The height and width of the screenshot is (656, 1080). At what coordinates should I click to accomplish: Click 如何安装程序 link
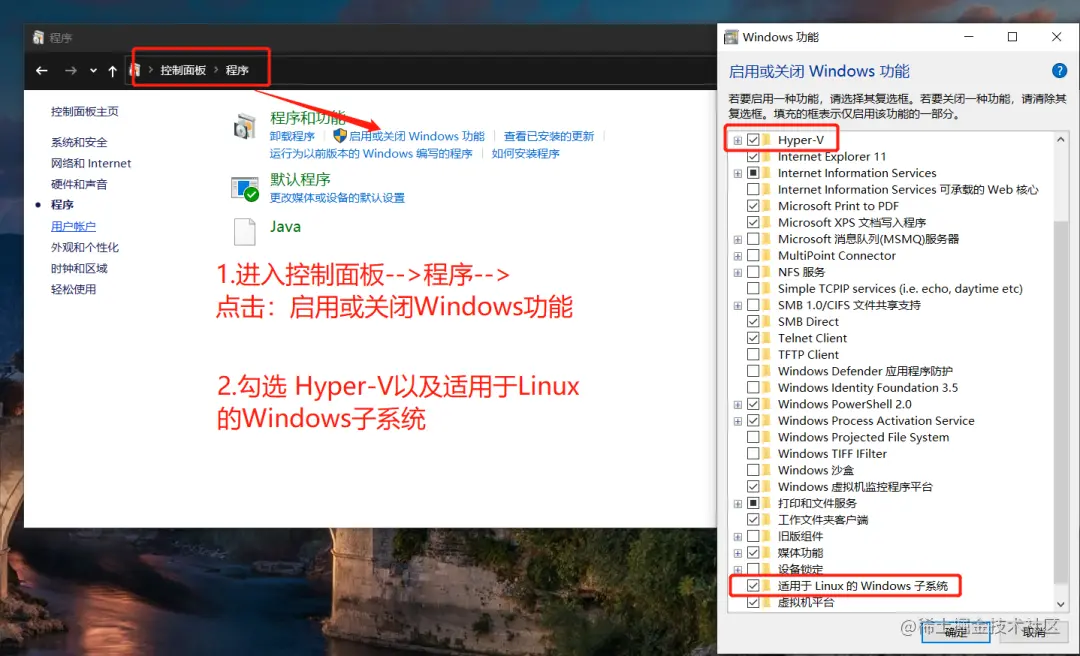526,154
